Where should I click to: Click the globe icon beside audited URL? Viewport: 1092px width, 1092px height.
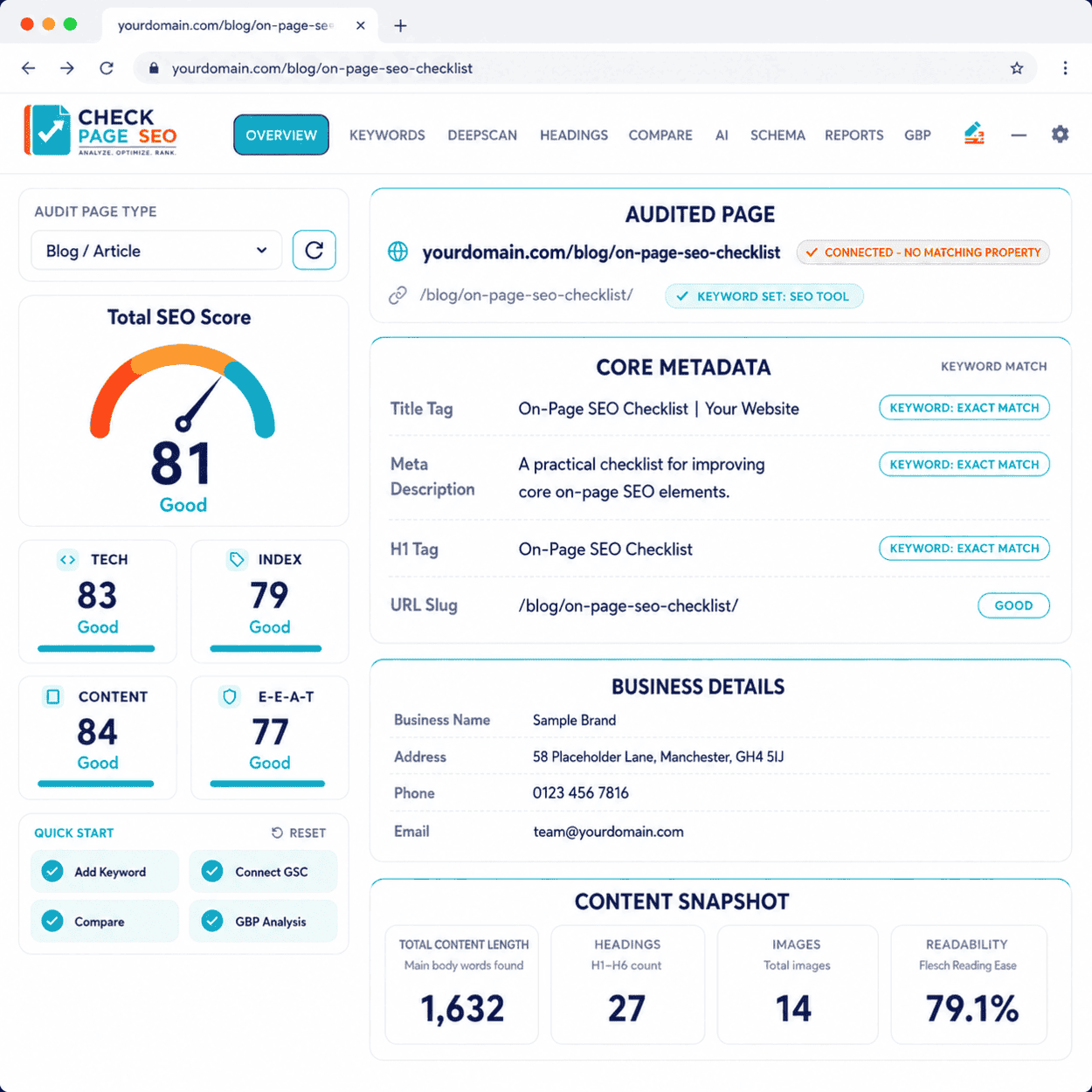click(397, 252)
